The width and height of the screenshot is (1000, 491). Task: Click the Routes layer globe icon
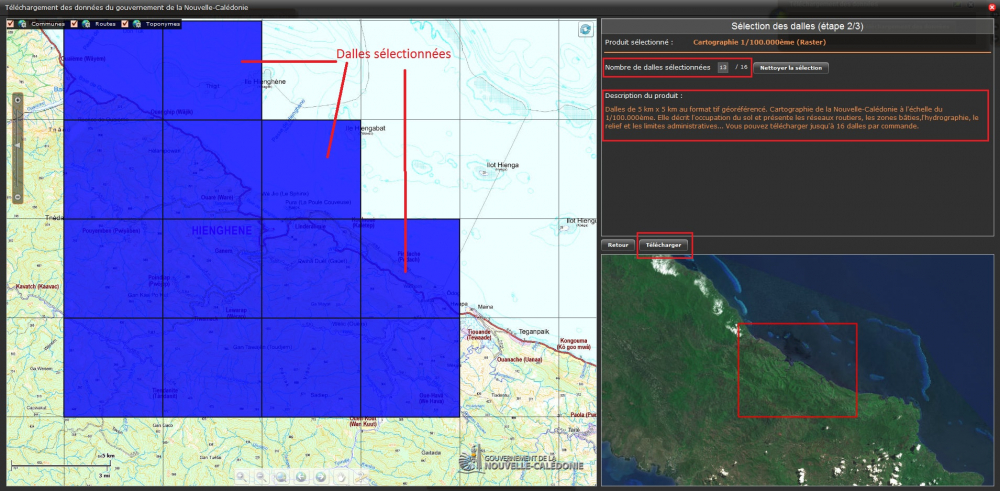(86, 24)
